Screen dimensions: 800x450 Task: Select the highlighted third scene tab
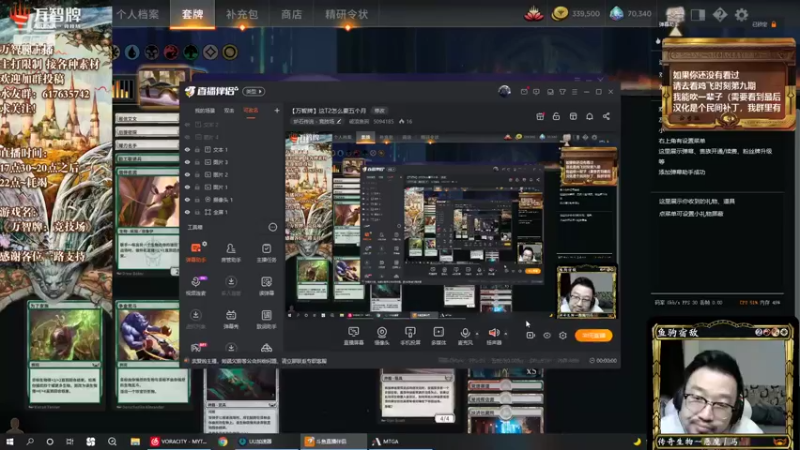[251, 110]
